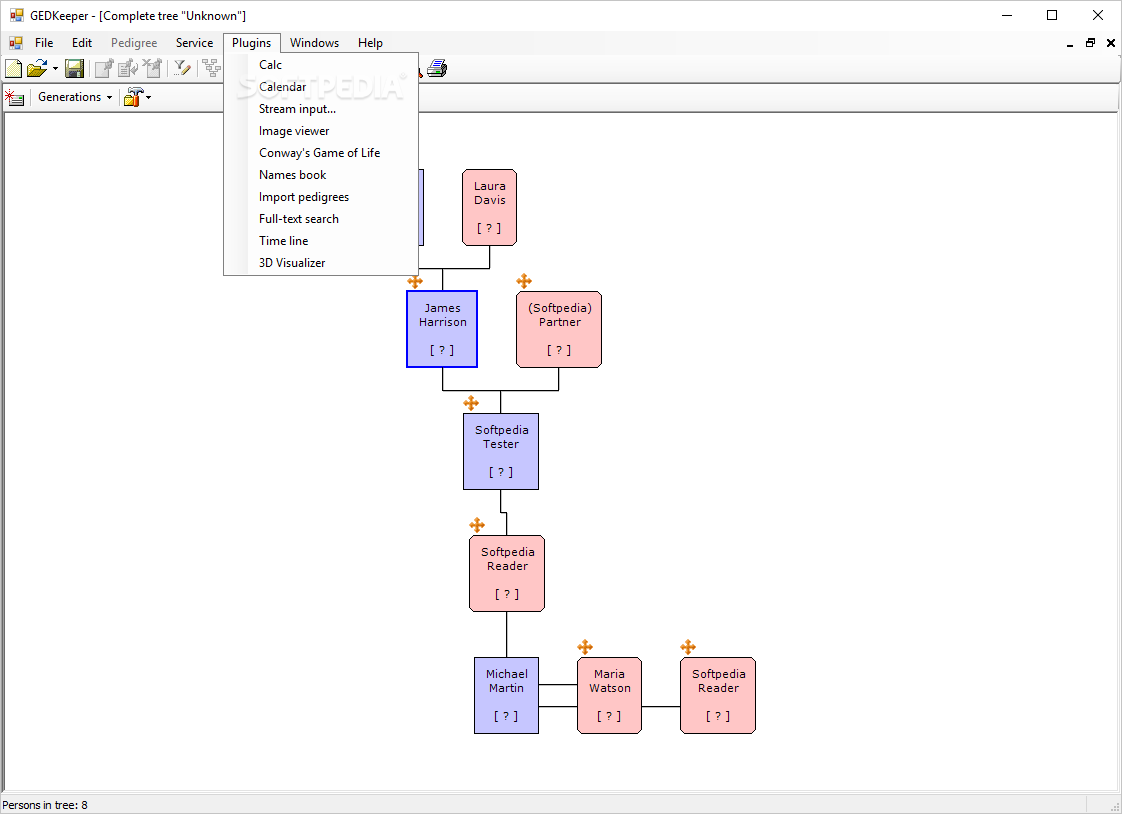Viewport: 1122px width, 814px height.
Task: Select Calendar plugin
Action: (321, 87)
